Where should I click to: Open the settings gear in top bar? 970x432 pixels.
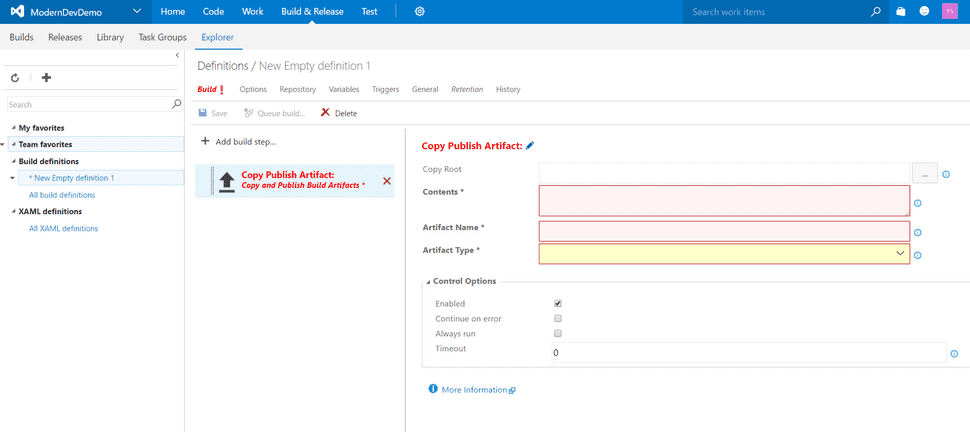pos(419,12)
